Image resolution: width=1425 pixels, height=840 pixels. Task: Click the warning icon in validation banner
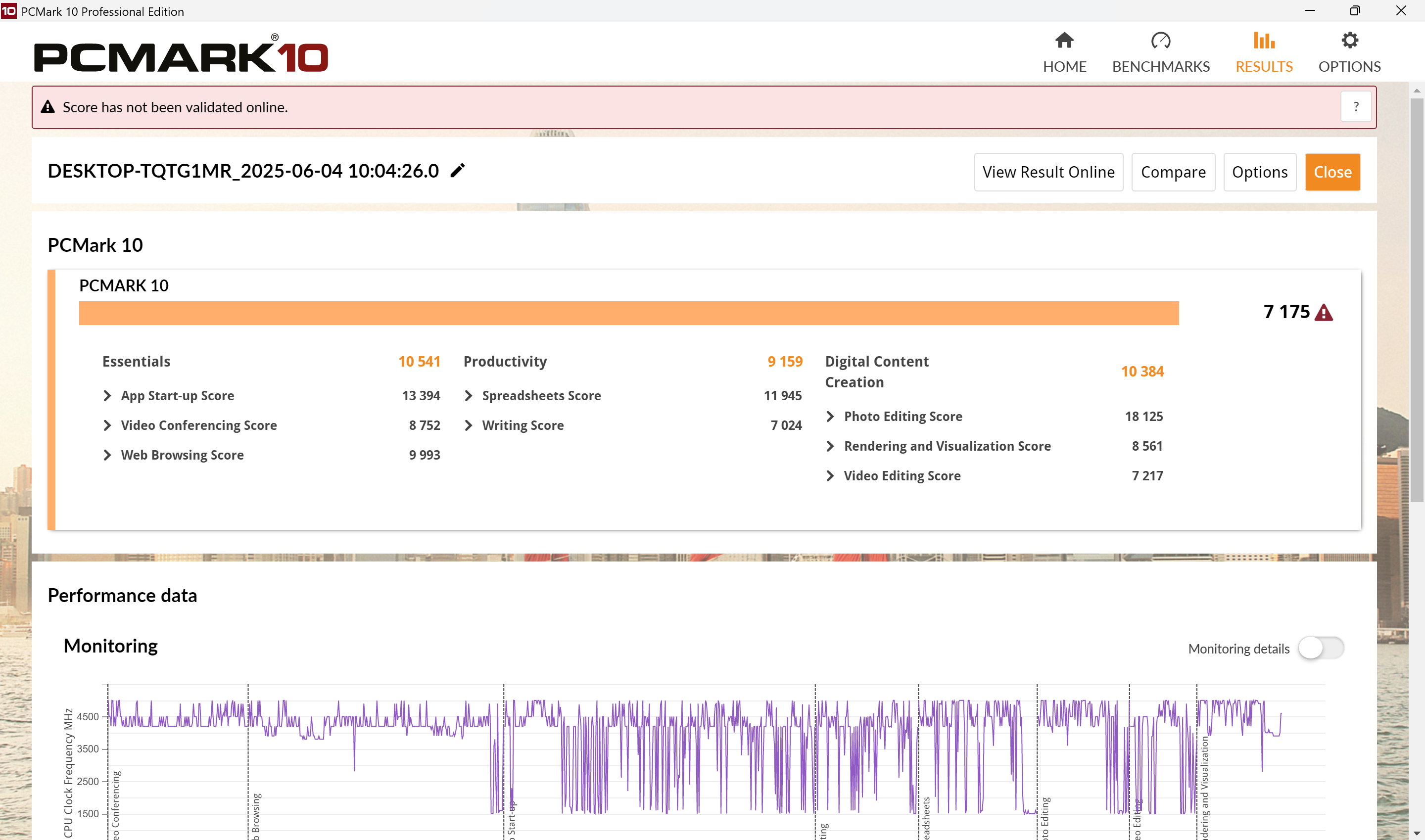coord(48,107)
